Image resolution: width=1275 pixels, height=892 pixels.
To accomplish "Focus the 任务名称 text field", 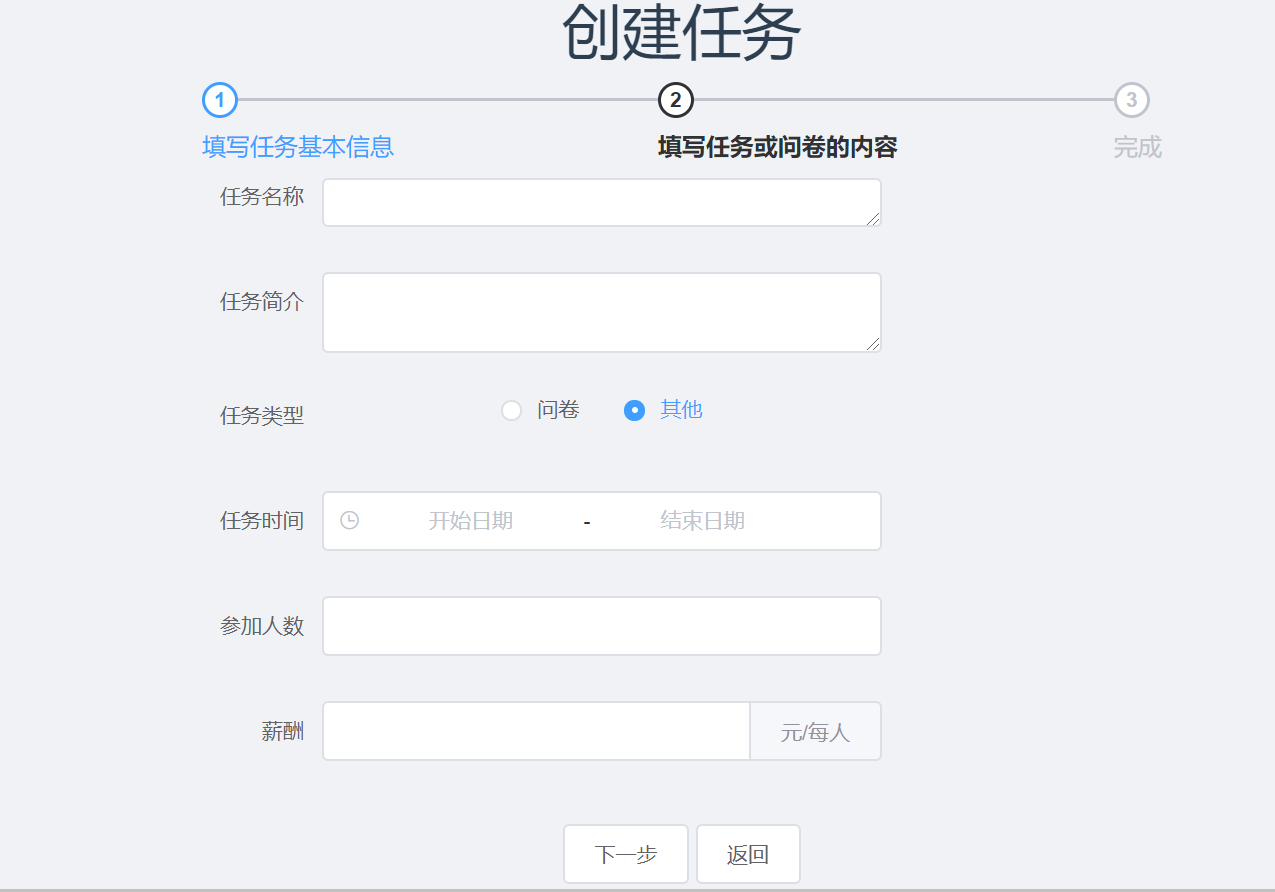I will click(x=600, y=202).
